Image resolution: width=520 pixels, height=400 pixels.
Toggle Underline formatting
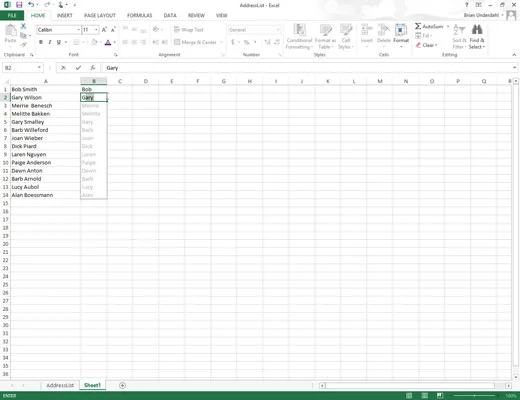click(x=59, y=42)
